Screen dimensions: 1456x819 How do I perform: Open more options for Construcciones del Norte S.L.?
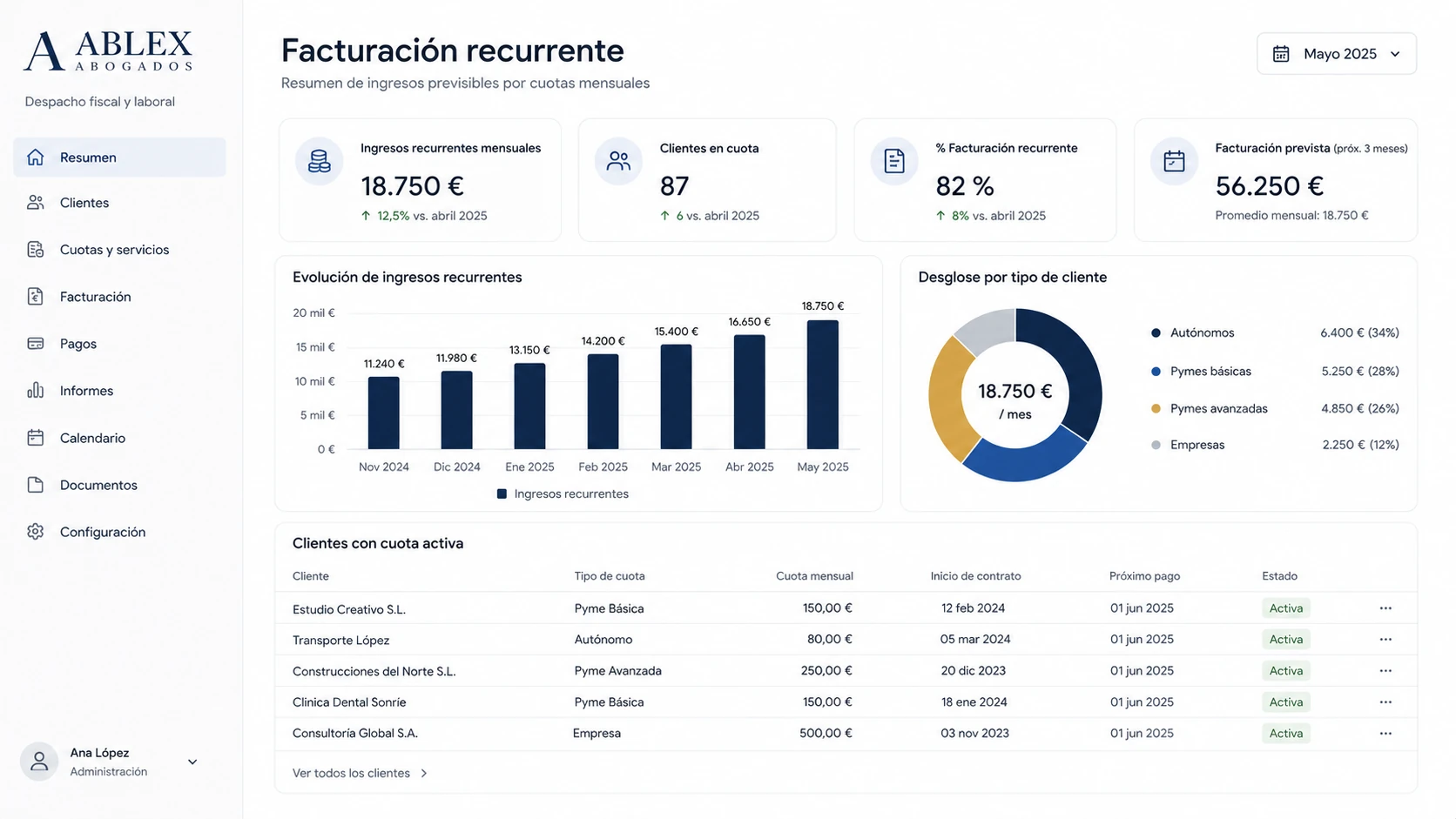pyautogui.click(x=1385, y=671)
